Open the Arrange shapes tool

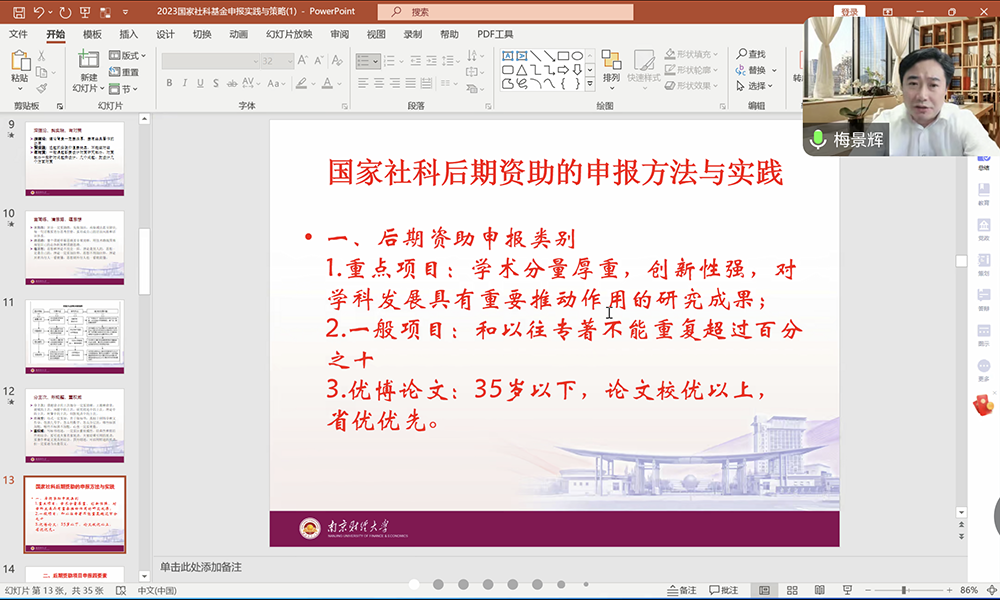pyautogui.click(x=612, y=66)
